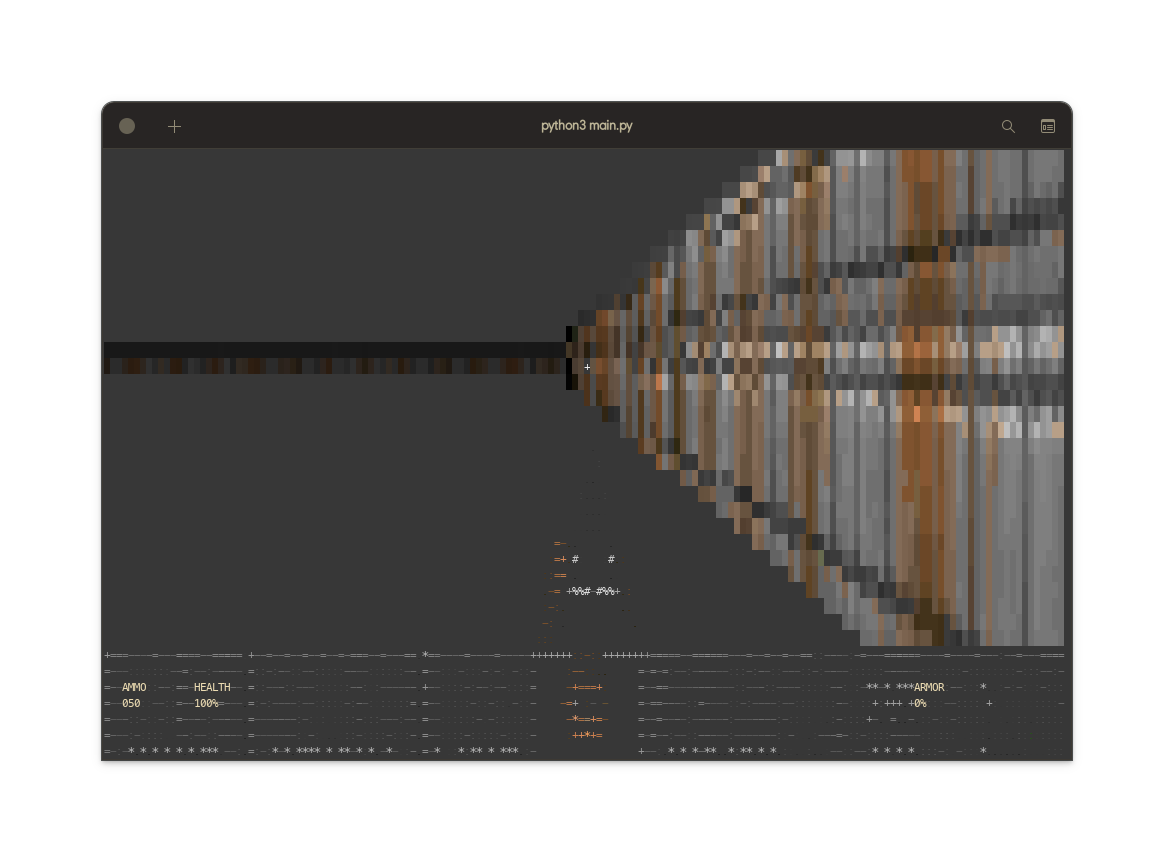Image resolution: width=1174 pixels, height=862 pixels.
Task: Click the round window close button
Action: point(127,126)
